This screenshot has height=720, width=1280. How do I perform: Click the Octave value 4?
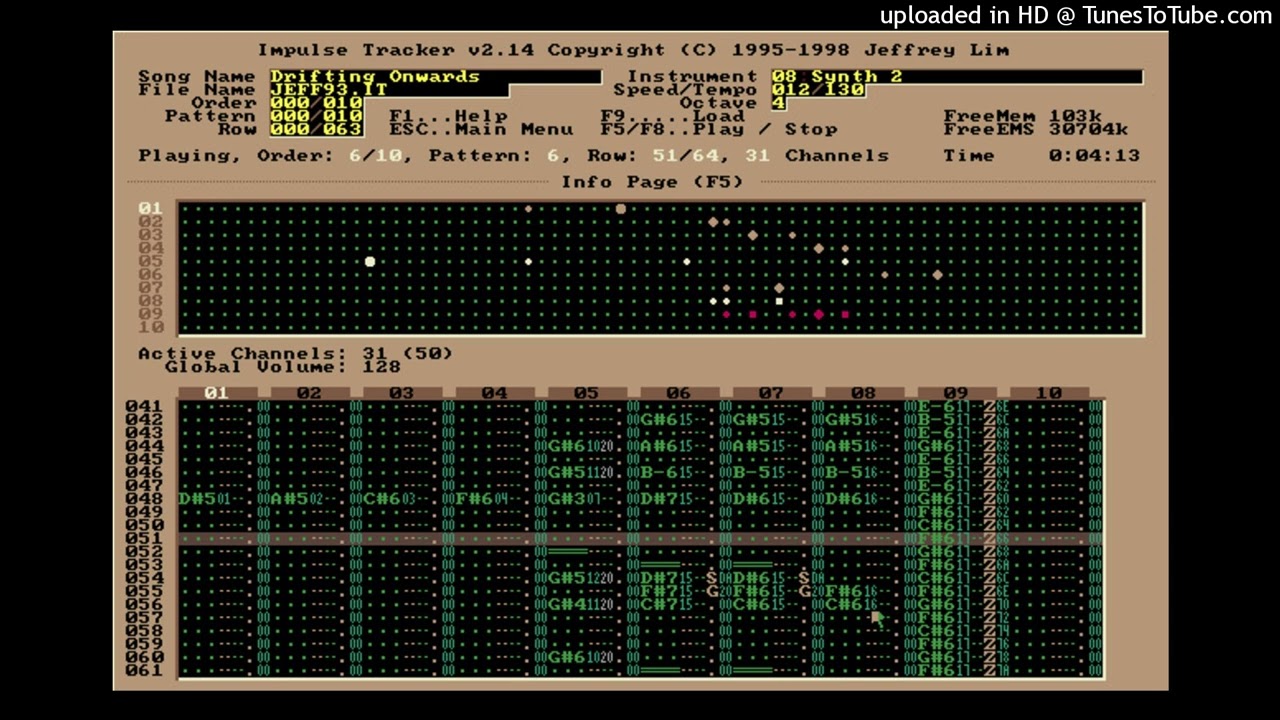[778, 103]
